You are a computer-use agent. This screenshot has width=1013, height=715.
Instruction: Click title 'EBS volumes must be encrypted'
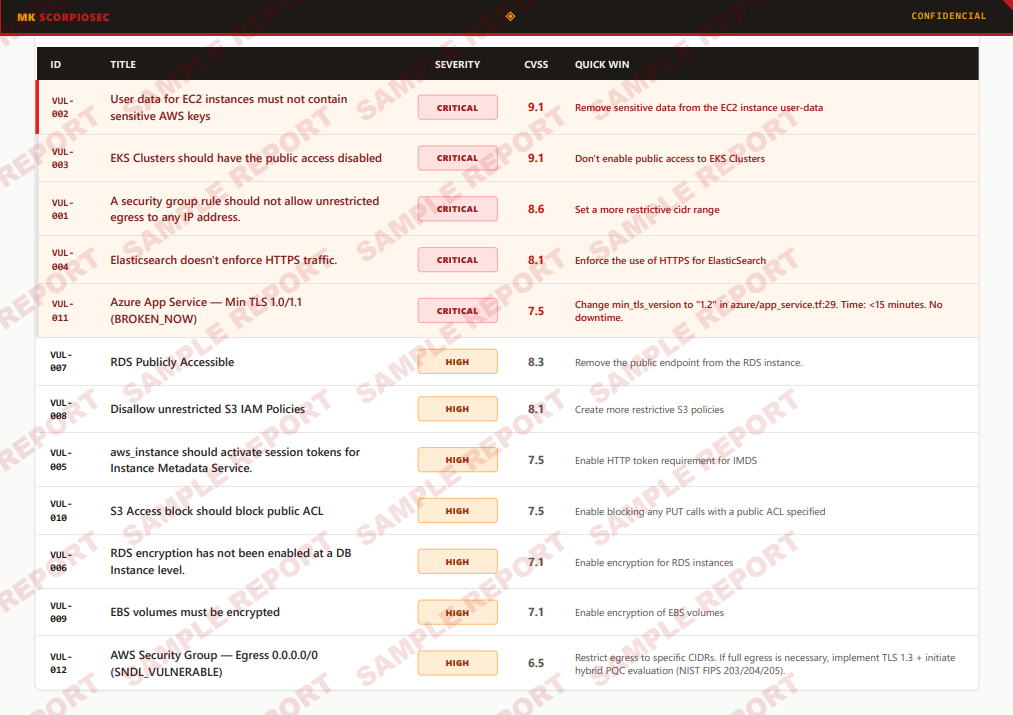(x=195, y=612)
